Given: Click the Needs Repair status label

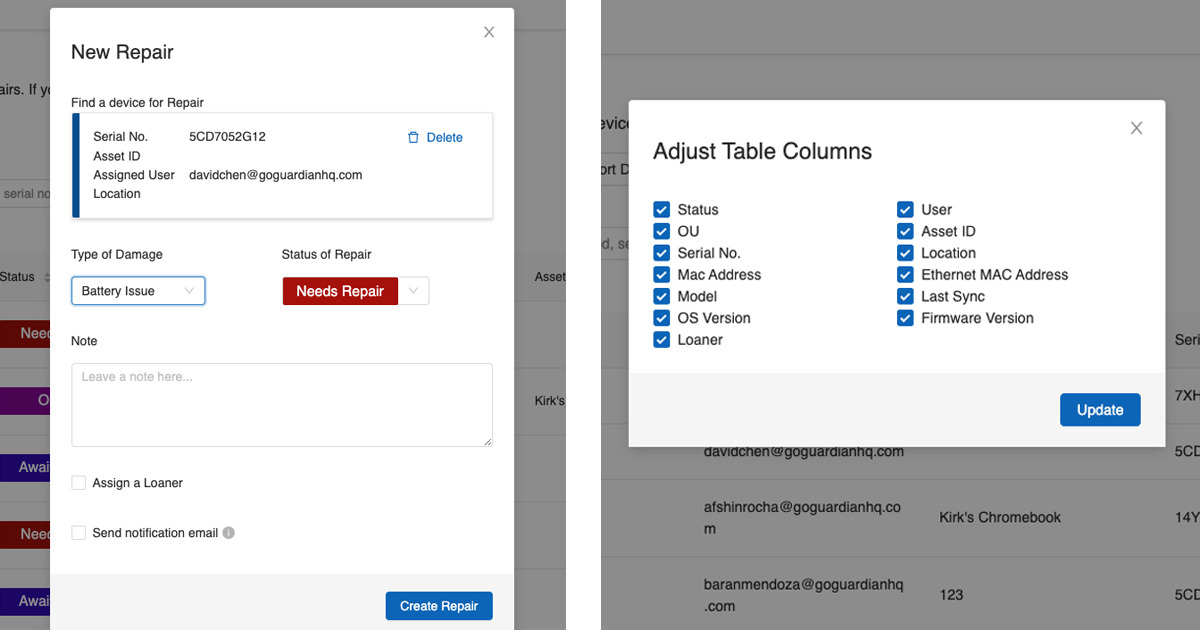Looking at the screenshot, I should [340, 291].
